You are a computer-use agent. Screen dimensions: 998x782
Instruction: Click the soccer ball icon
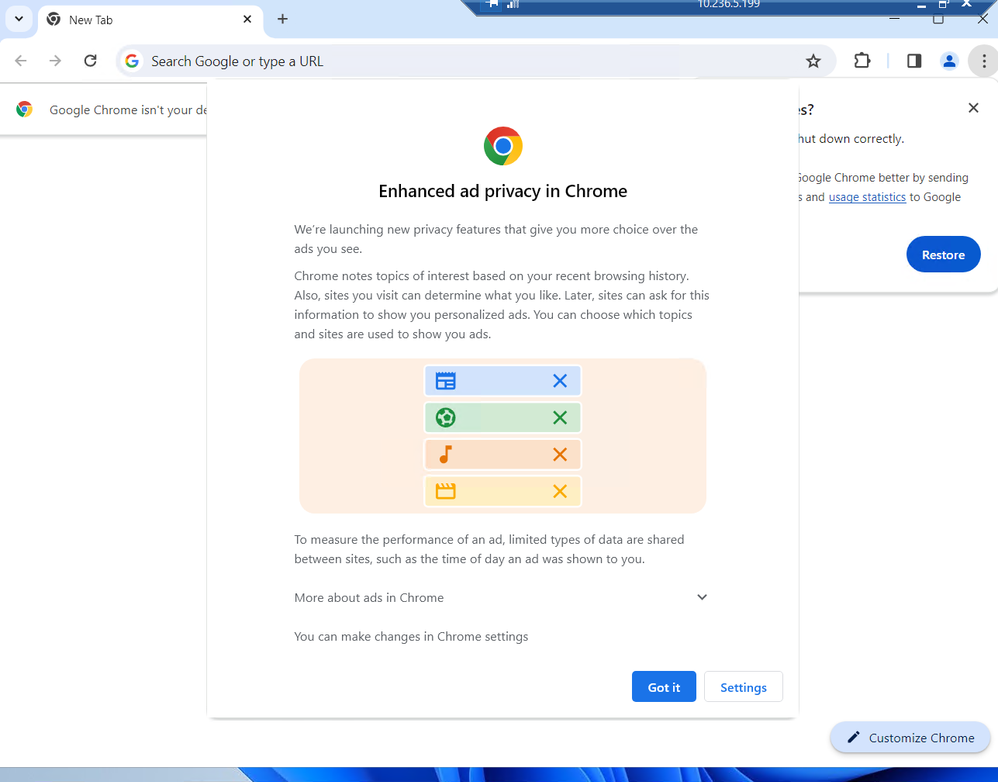click(x=445, y=417)
